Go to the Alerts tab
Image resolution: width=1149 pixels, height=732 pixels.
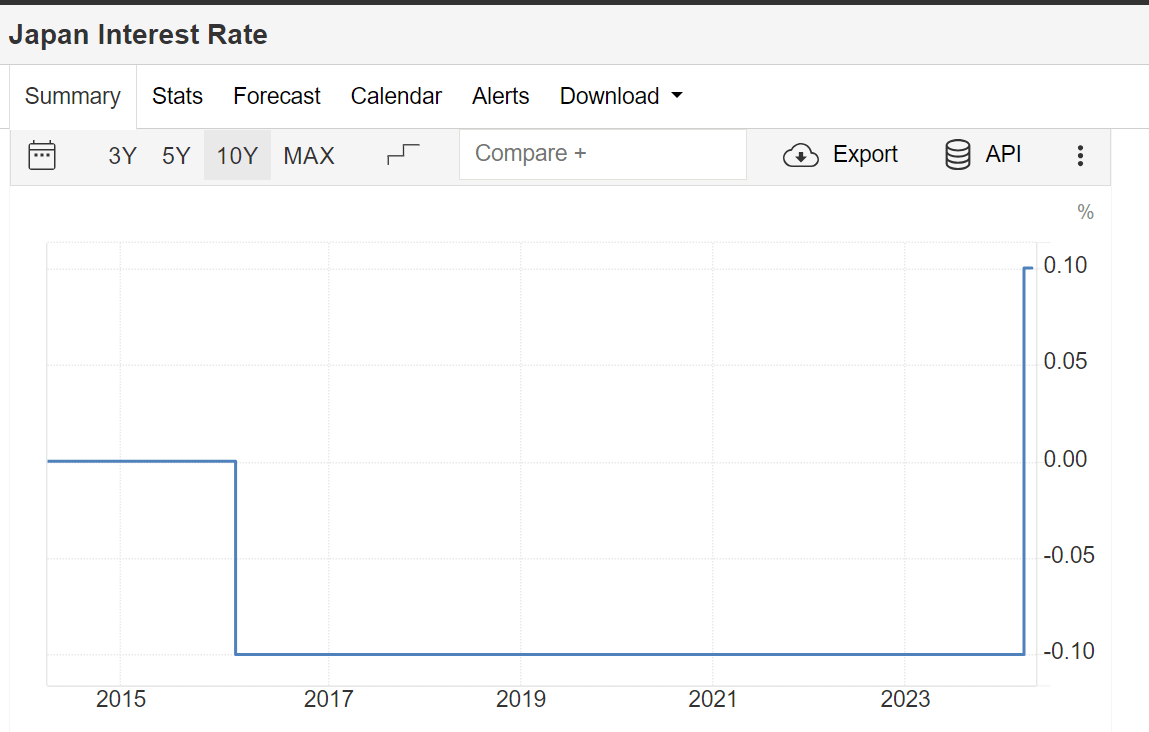click(500, 96)
